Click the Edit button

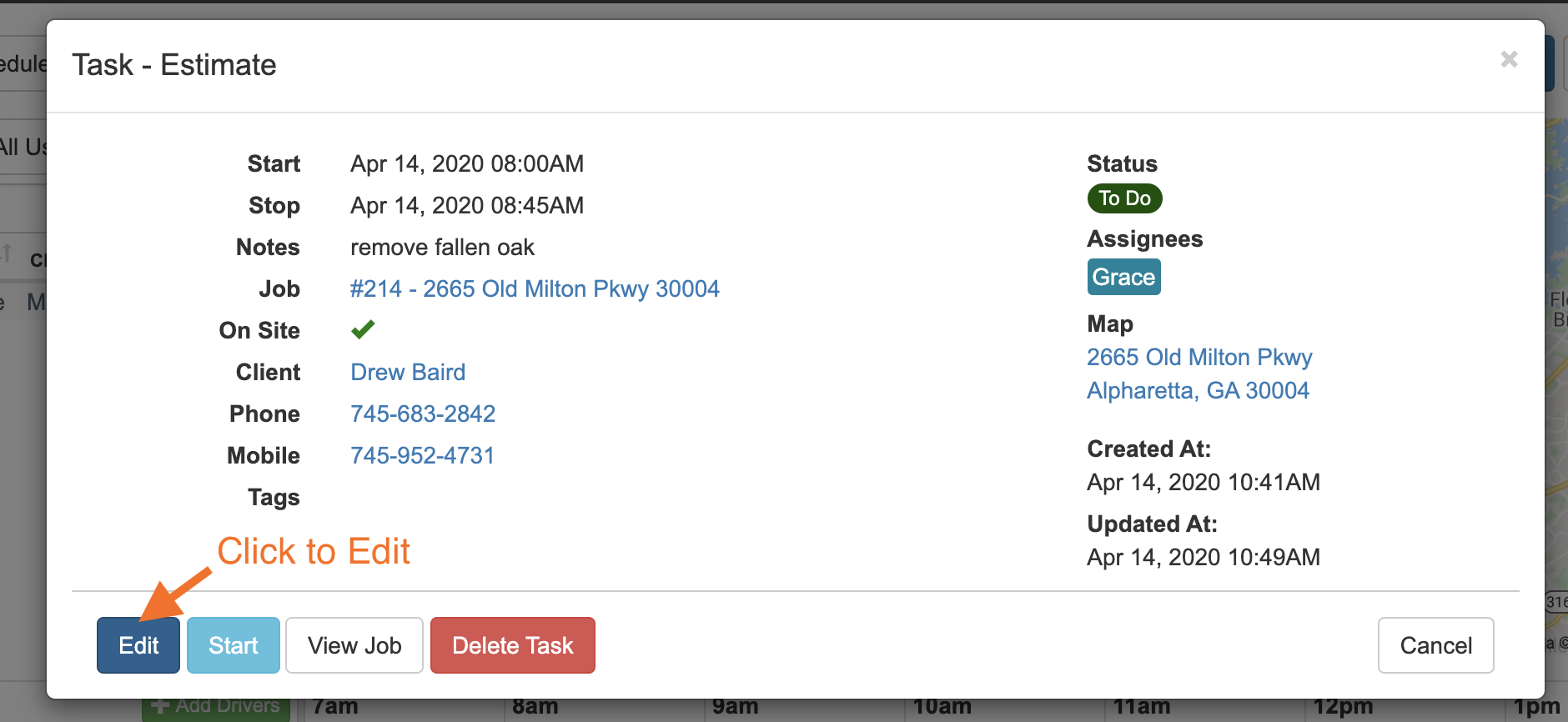tap(138, 645)
